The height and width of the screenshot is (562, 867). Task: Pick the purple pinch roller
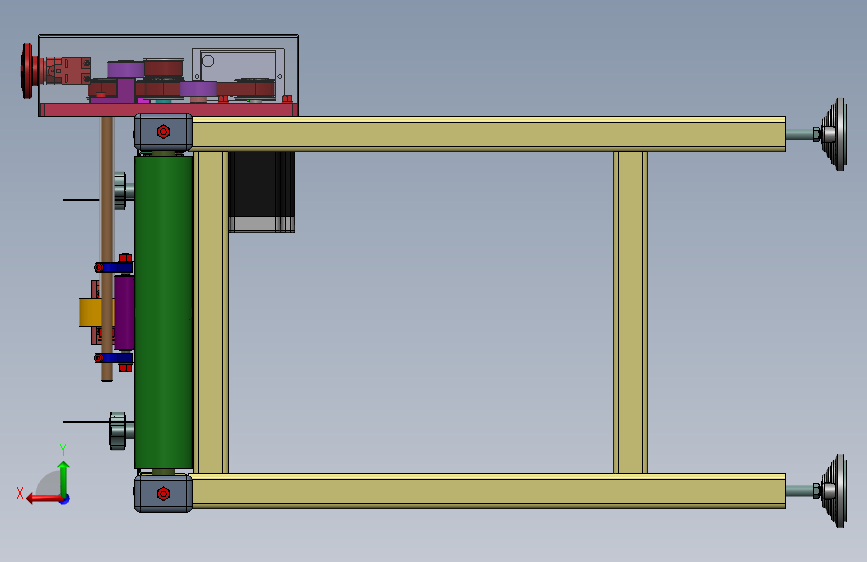124,313
